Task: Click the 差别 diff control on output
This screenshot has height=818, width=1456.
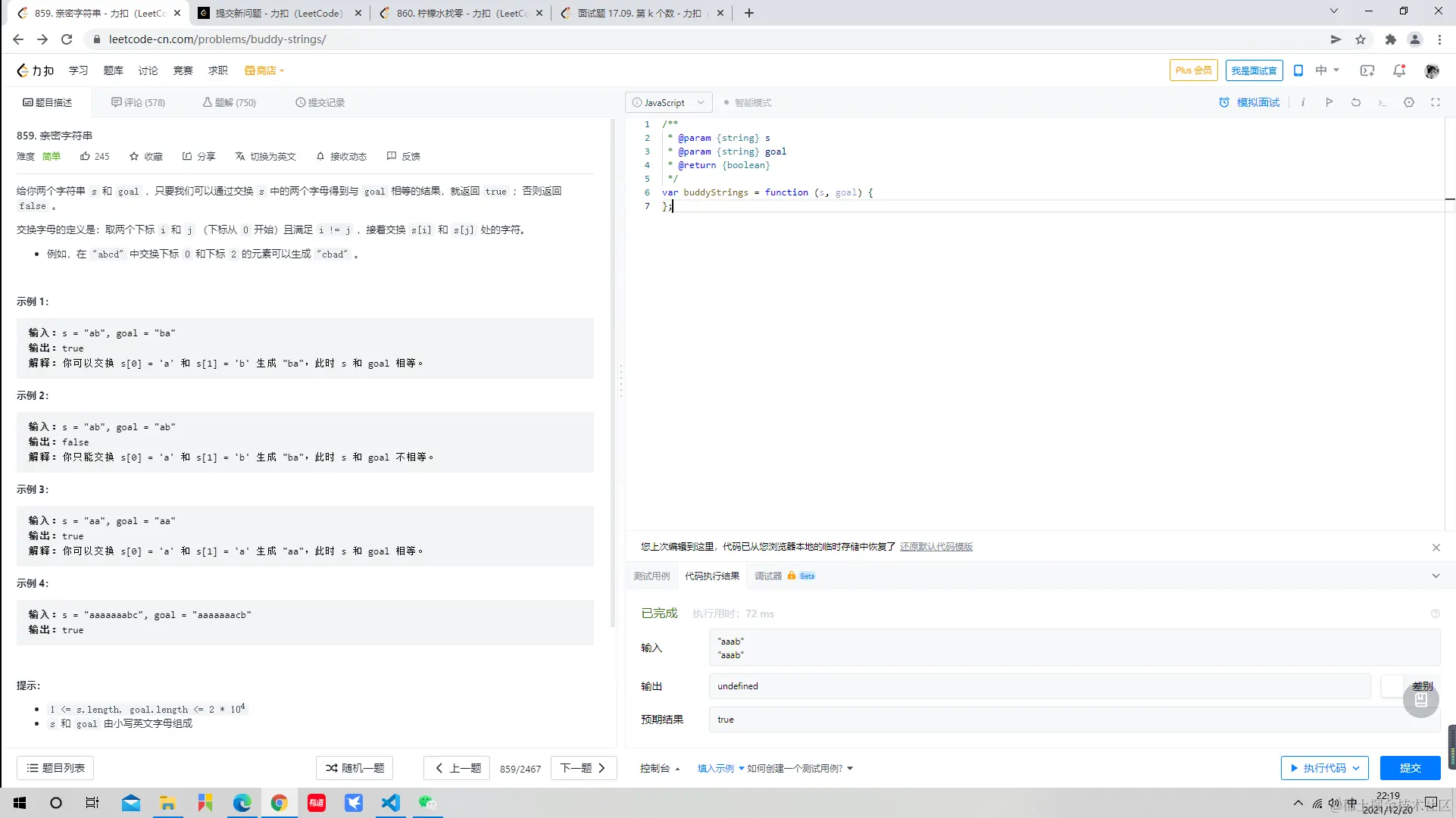Action: 1423,685
